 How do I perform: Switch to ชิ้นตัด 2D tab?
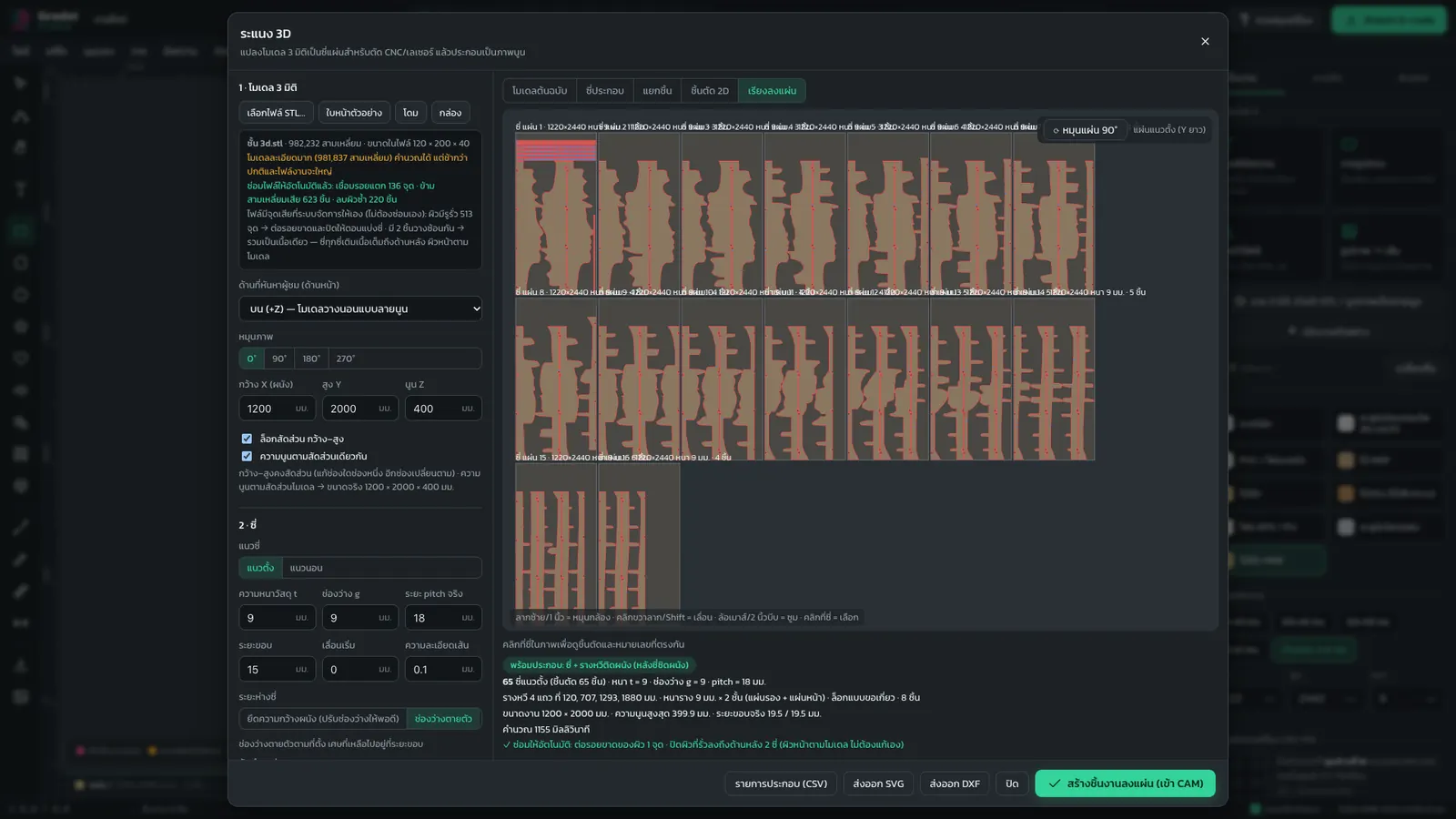coord(710,91)
